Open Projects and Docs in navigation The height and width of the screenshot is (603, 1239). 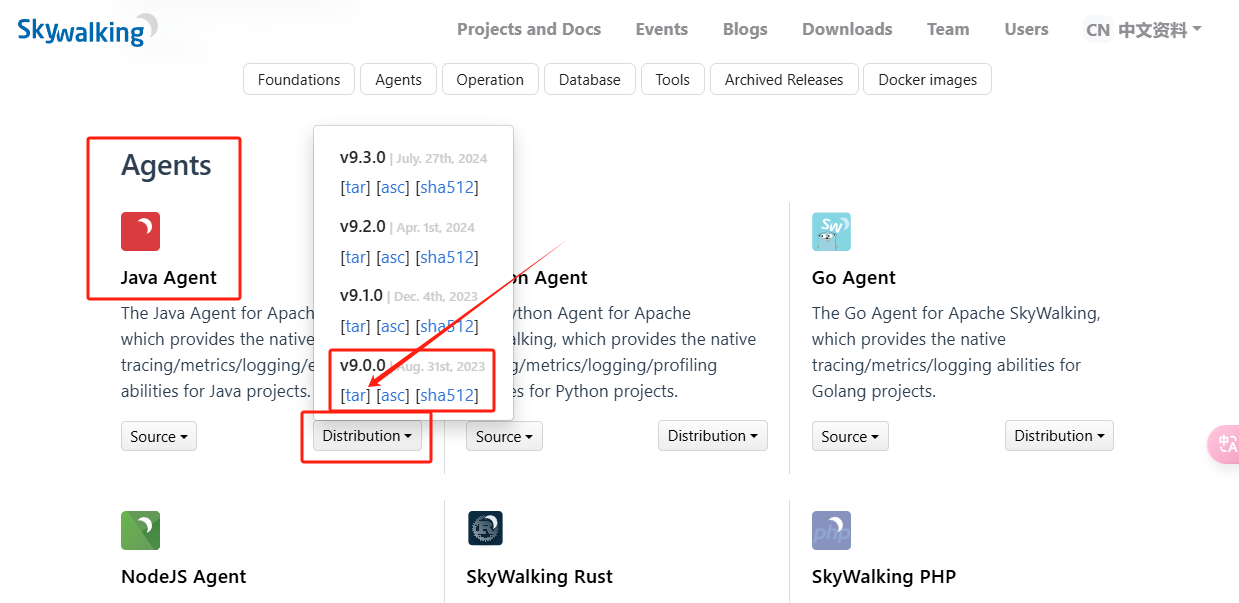coord(529,29)
